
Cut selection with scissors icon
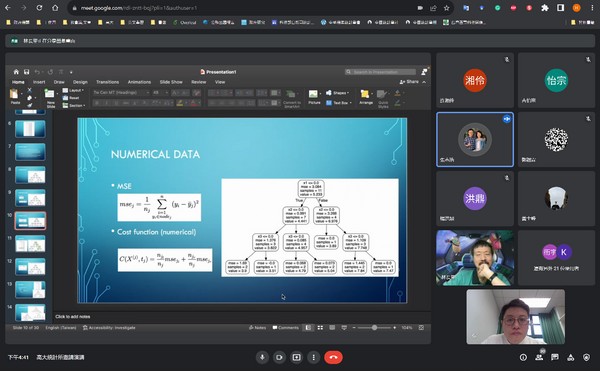point(29,90)
